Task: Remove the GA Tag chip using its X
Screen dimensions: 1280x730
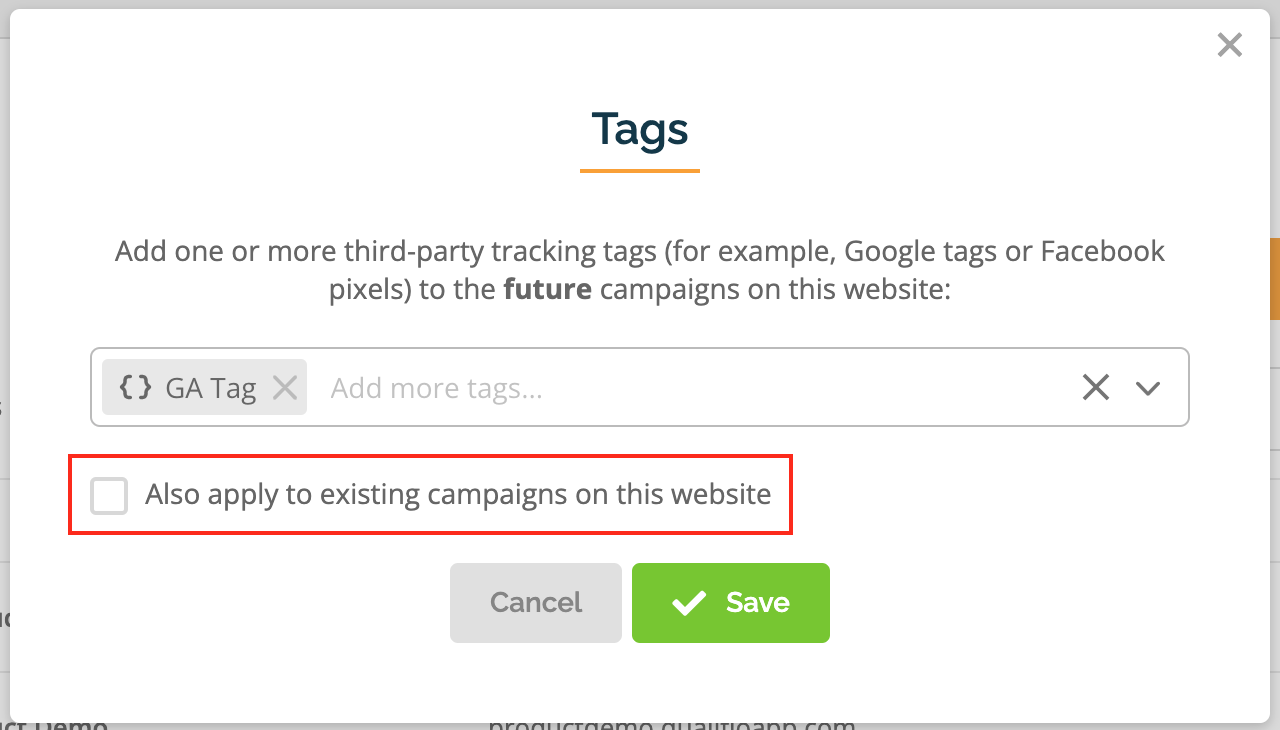Action: point(285,388)
